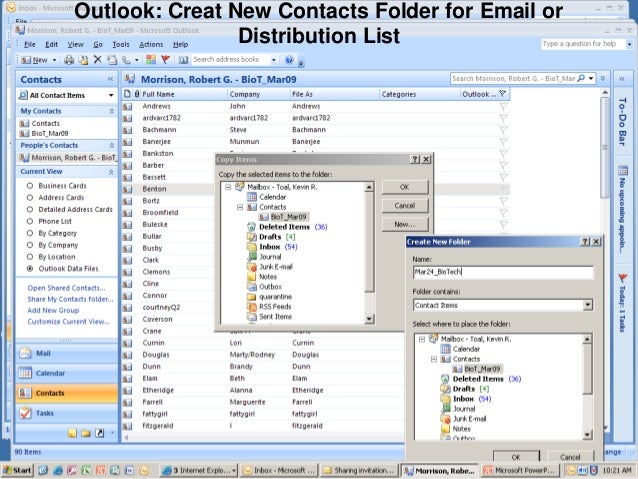Sort contacts by Full Name column header
This screenshot has width=638, height=479.
[x=183, y=94]
